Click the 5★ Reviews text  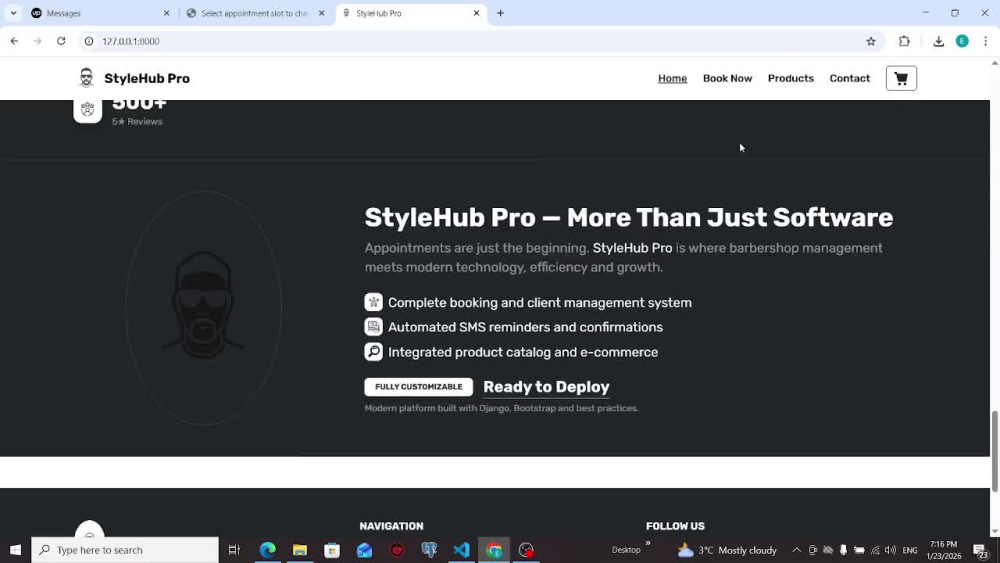coord(137,122)
